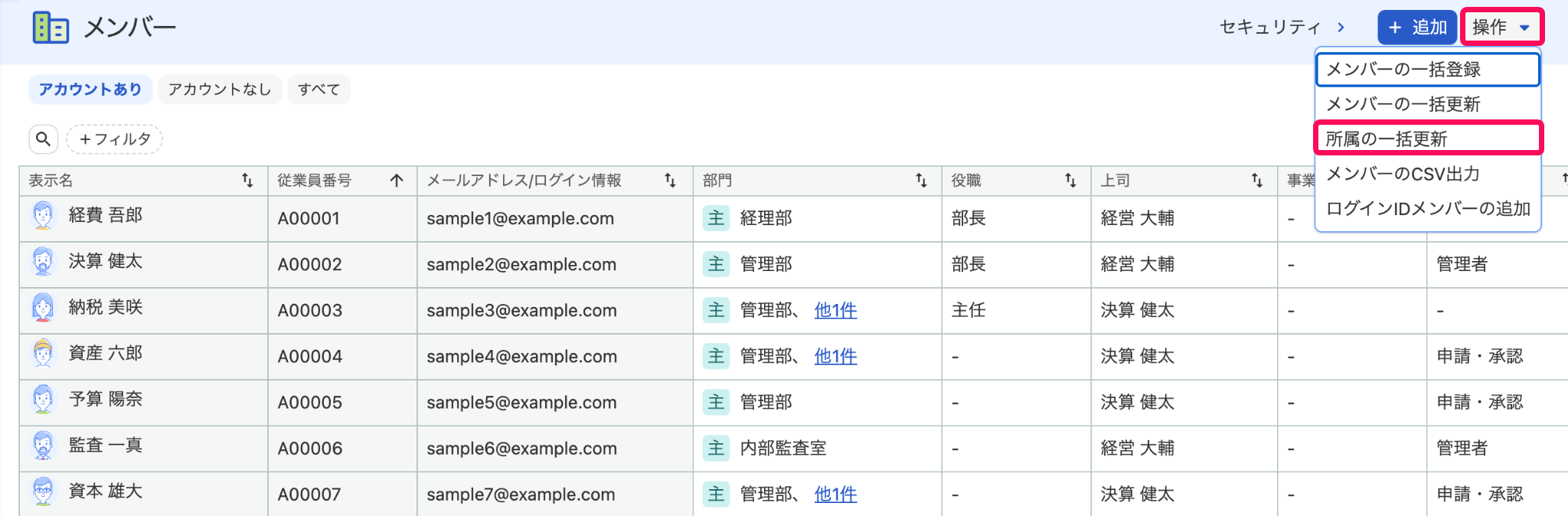
Task: Click name 資産 六郎
Action: pos(106,353)
